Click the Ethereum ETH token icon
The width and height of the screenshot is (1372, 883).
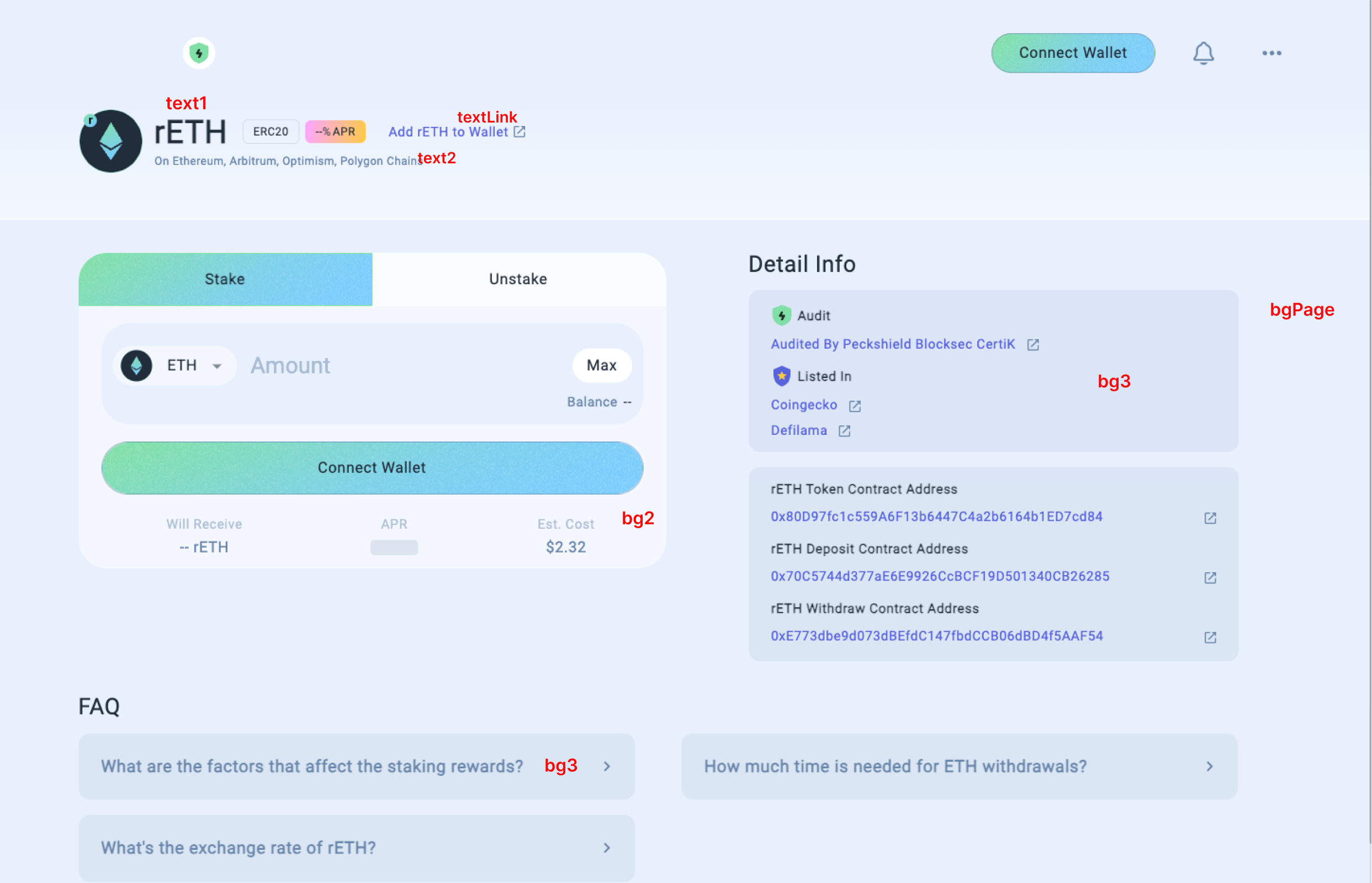pos(136,365)
